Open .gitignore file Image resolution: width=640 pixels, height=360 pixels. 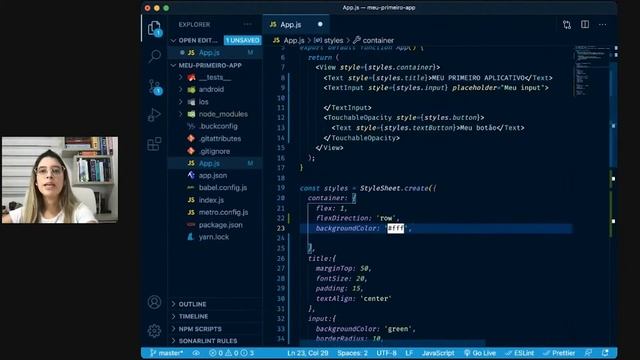(x=215, y=151)
